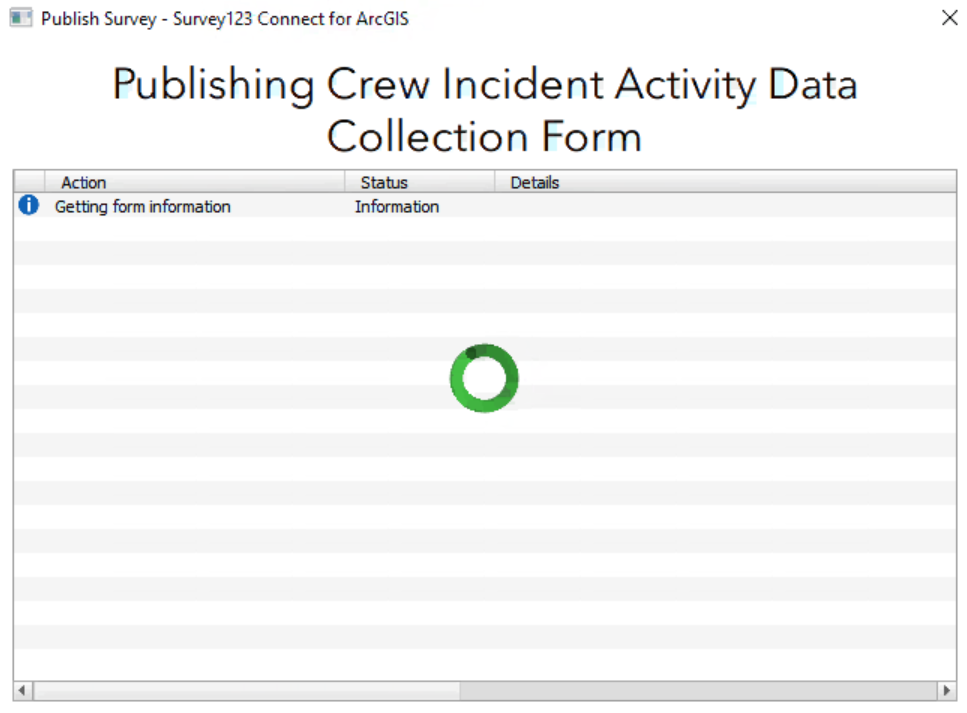This screenshot has width=967, height=713.
Task: Click the Survey123 app icon in title bar
Action: point(20,19)
